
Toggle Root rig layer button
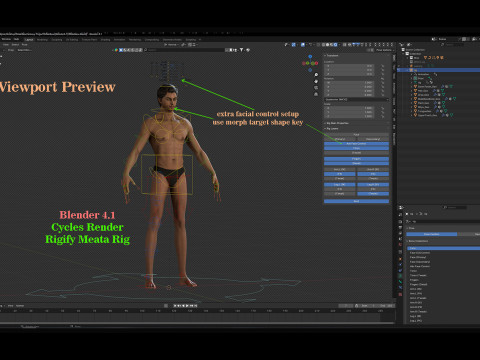tap(356, 201)
